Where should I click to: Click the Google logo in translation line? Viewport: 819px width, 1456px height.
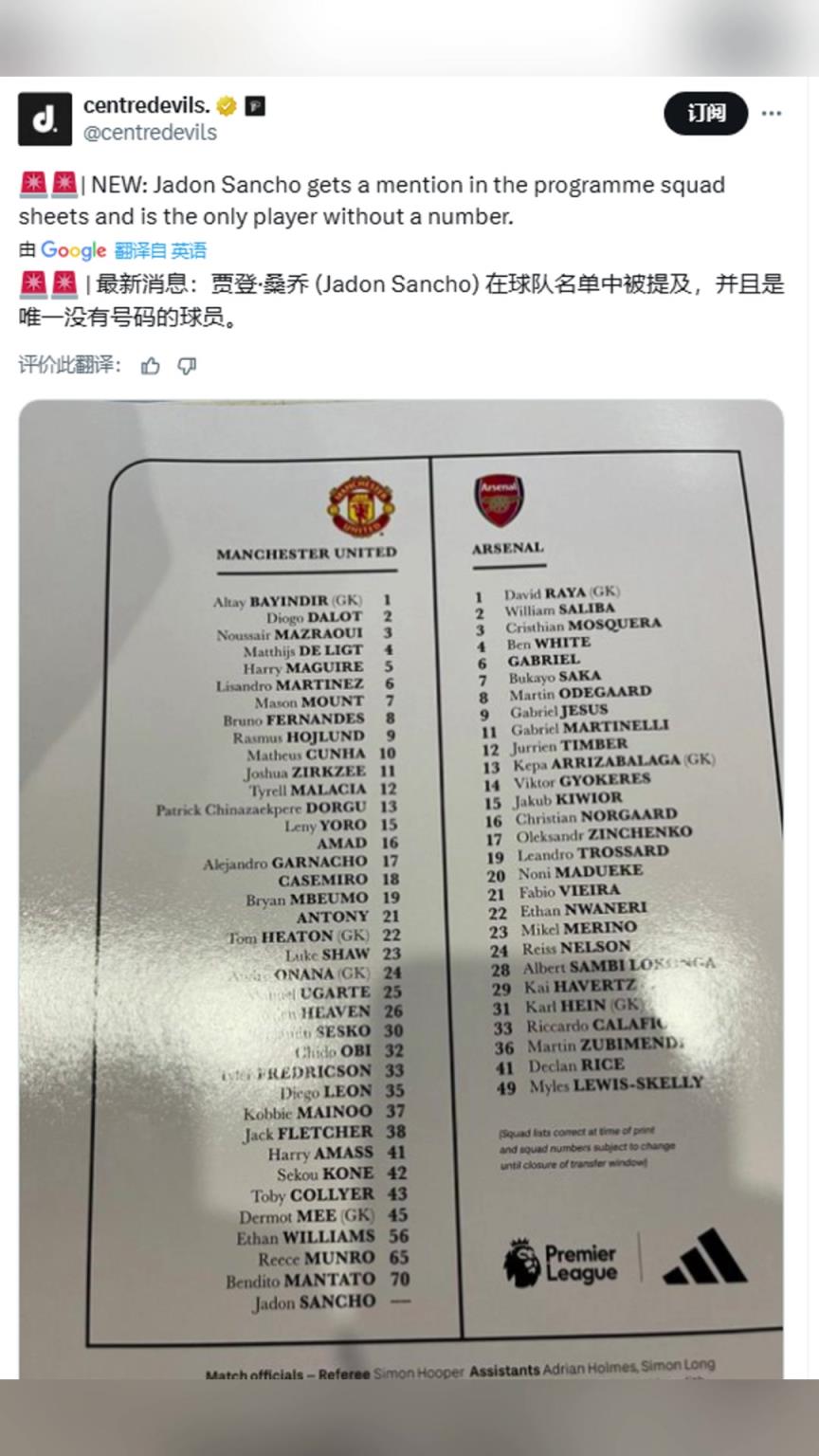point(73,250)
